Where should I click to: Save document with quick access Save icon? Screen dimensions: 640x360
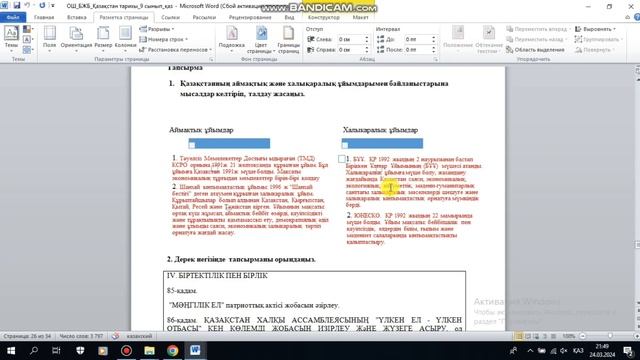click(17, 6)
